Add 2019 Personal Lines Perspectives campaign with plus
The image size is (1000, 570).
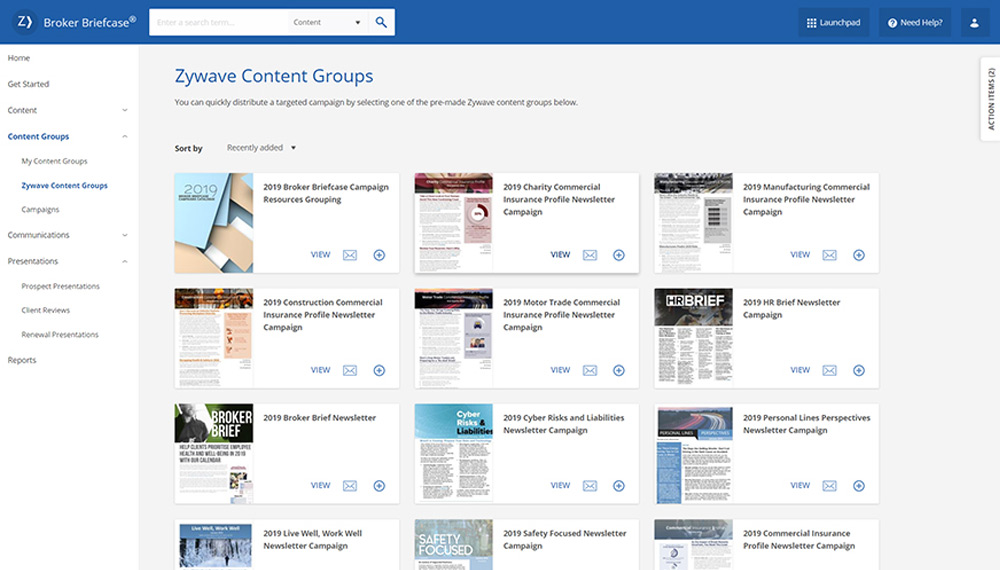[859, 486]
